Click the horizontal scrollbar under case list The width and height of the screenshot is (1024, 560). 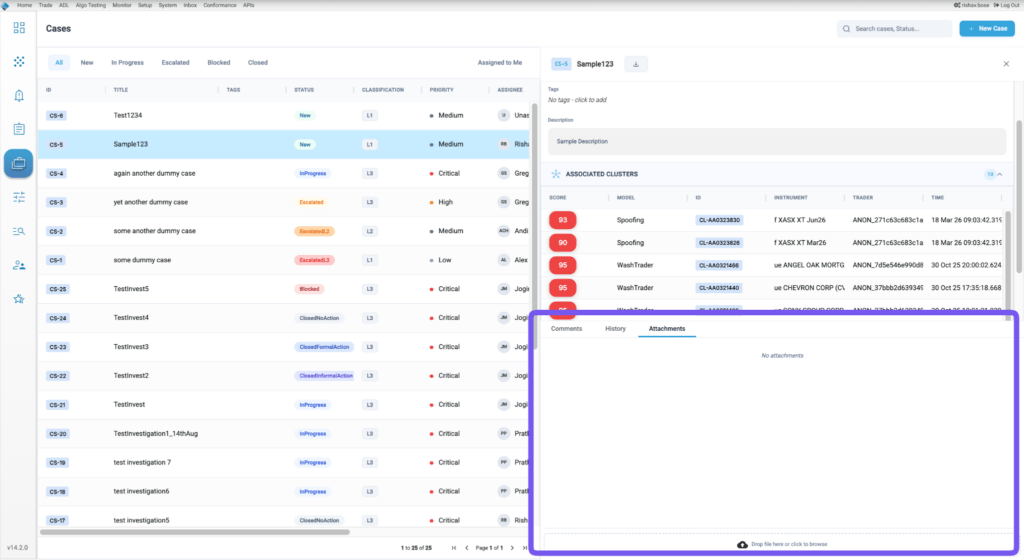(x=195, y=532)
